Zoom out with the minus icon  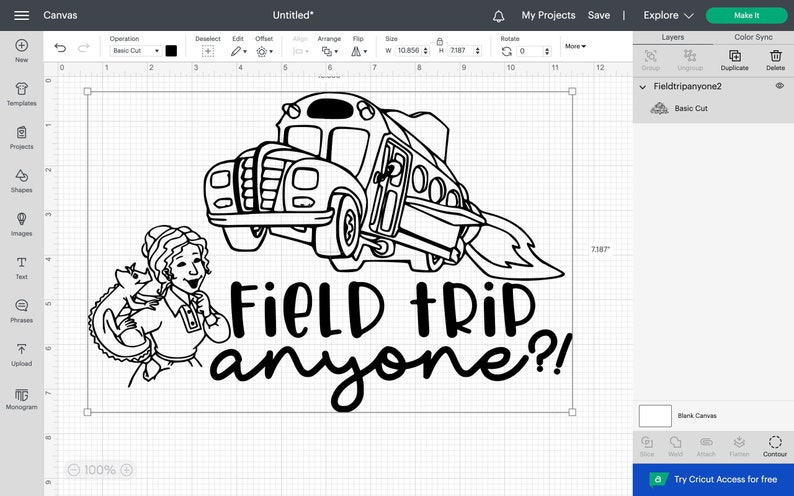click(x=74, y=470)
